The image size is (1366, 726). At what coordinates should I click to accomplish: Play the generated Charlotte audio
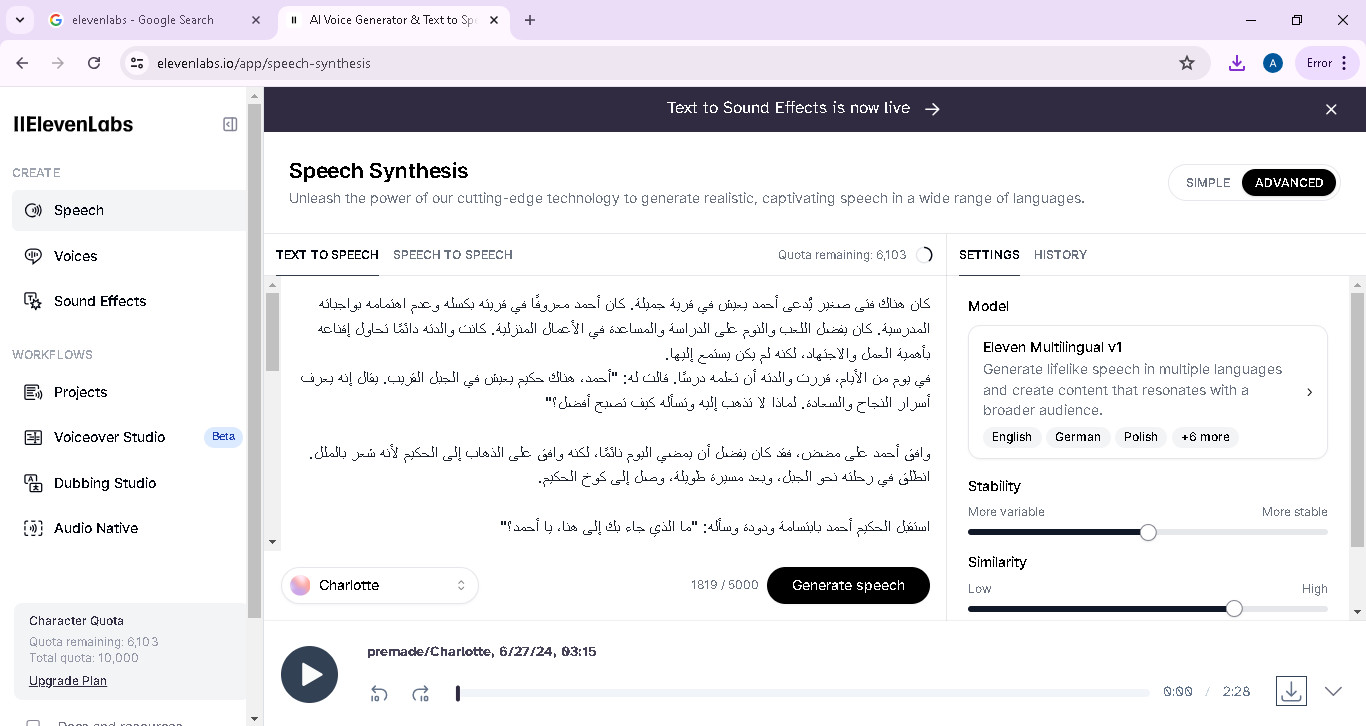pos(310,675)
